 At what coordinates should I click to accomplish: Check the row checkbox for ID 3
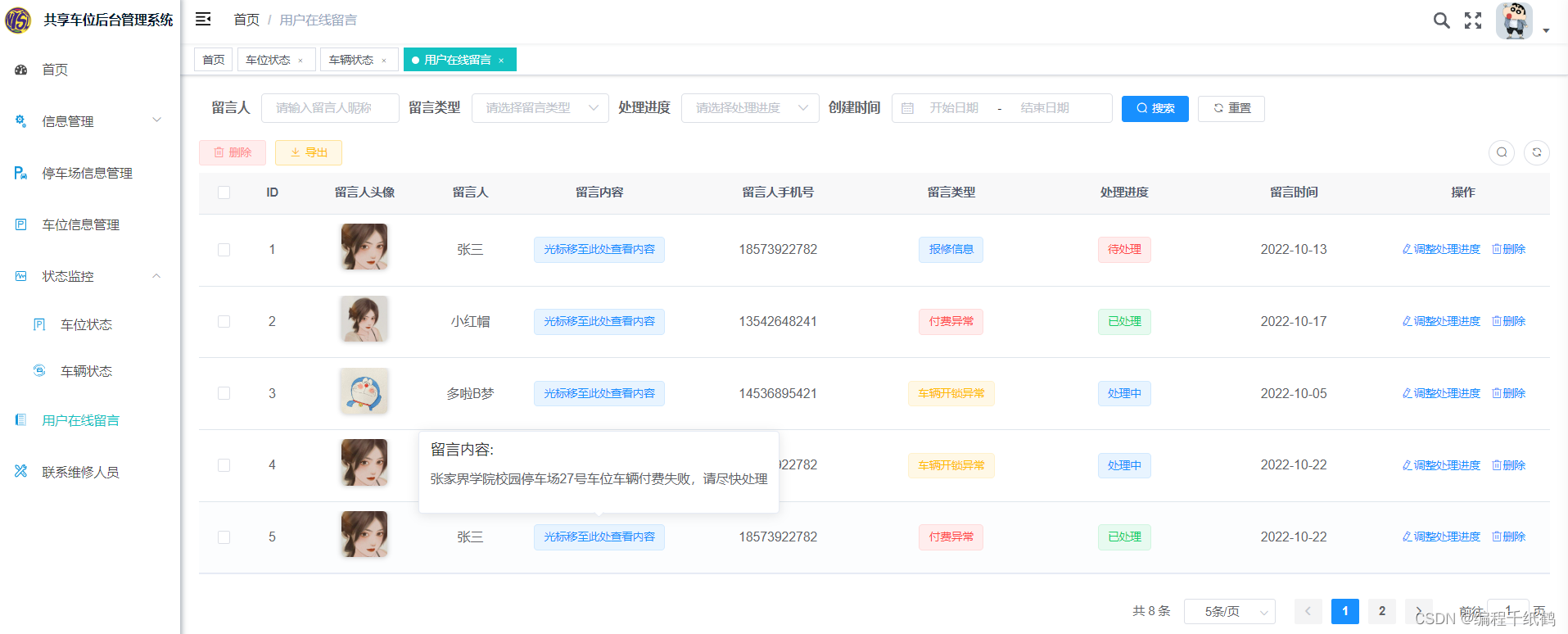tap(224, 393)
